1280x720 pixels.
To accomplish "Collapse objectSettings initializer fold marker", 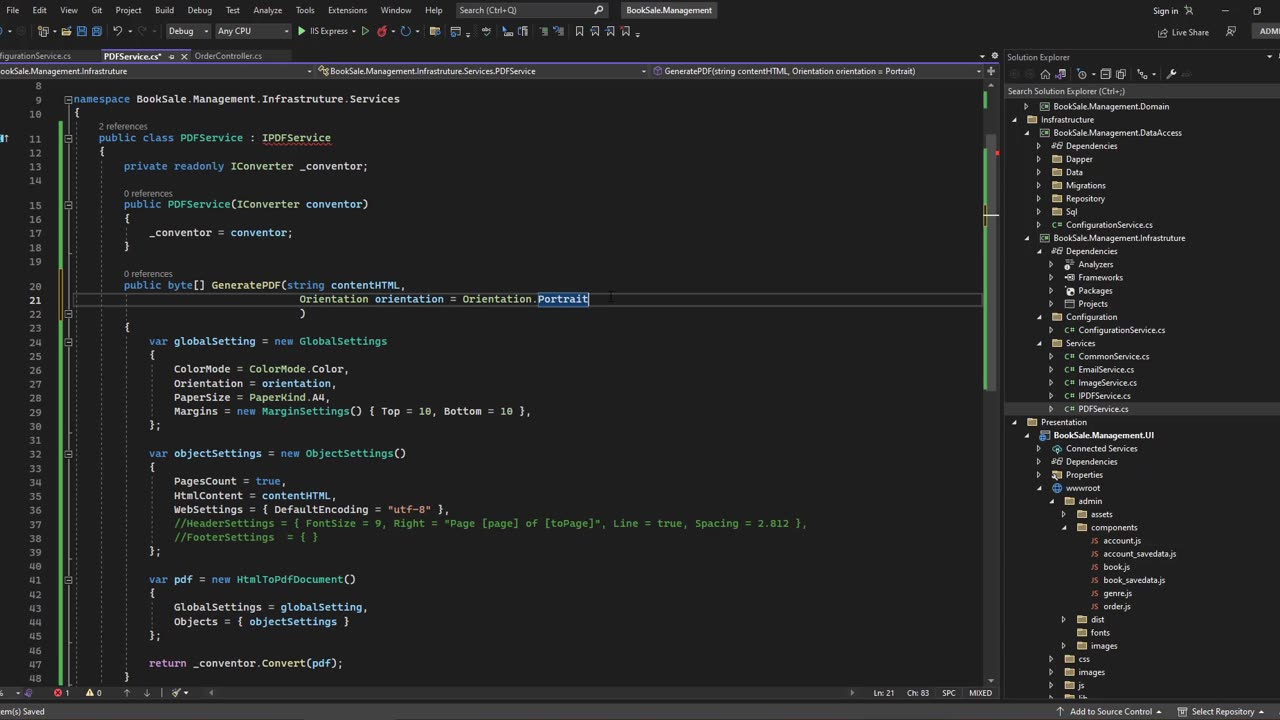I will (68, 453).
